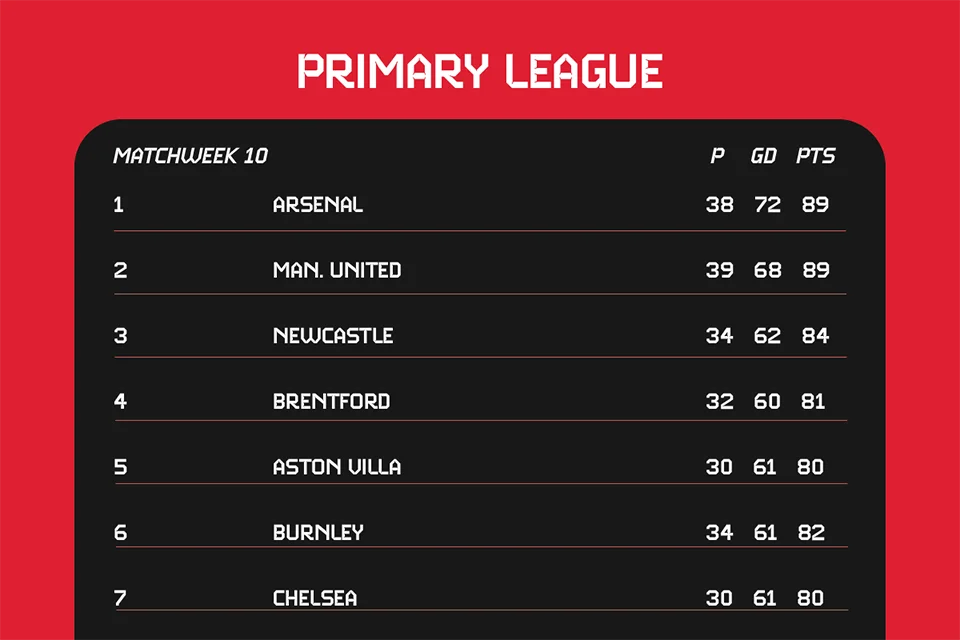Click the P column header

(717, 156)
